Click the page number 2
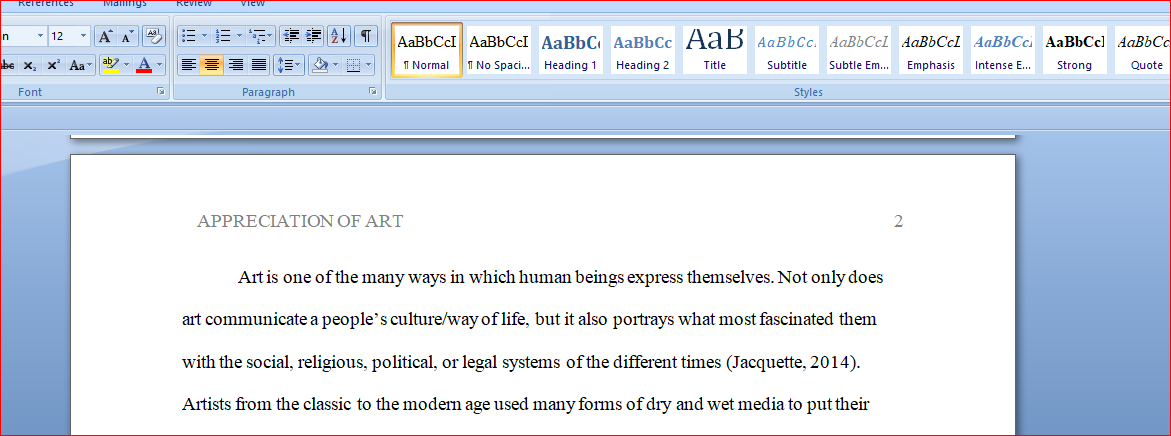 tap(898, 221)
